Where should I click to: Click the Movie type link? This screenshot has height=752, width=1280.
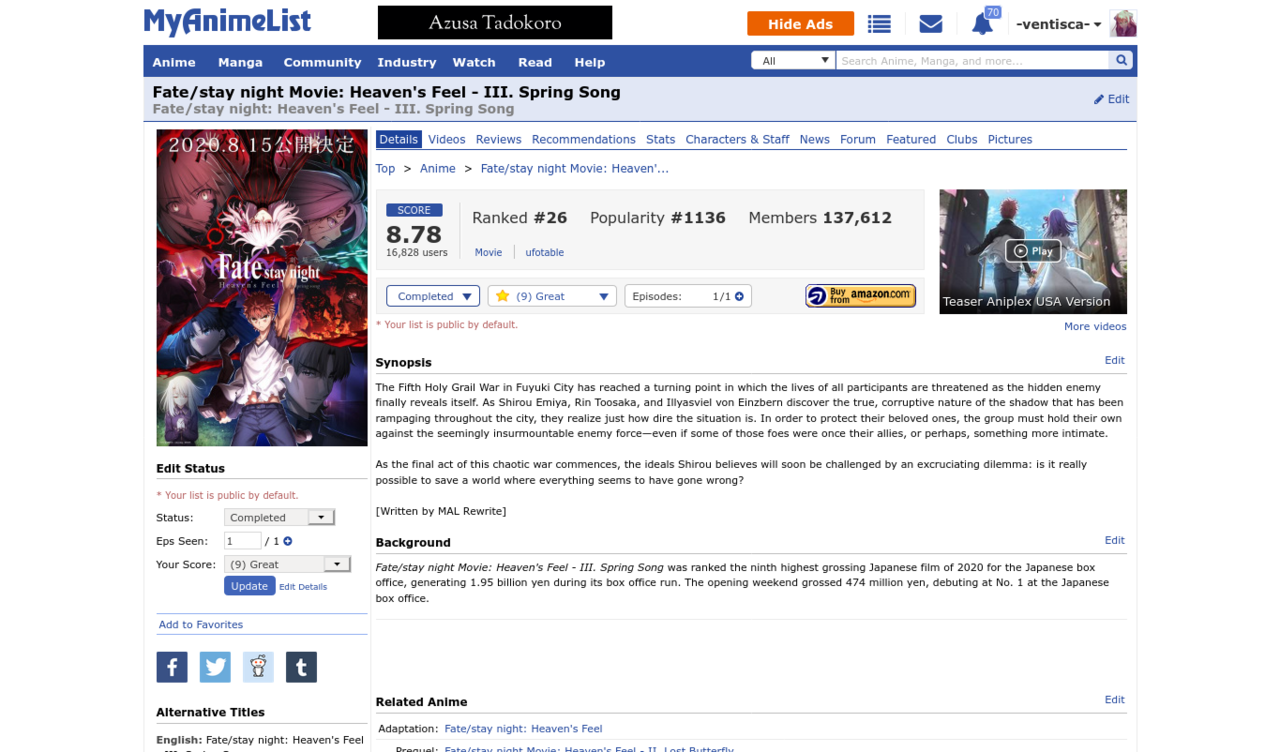pyautogui.click(x=489, y=252)
